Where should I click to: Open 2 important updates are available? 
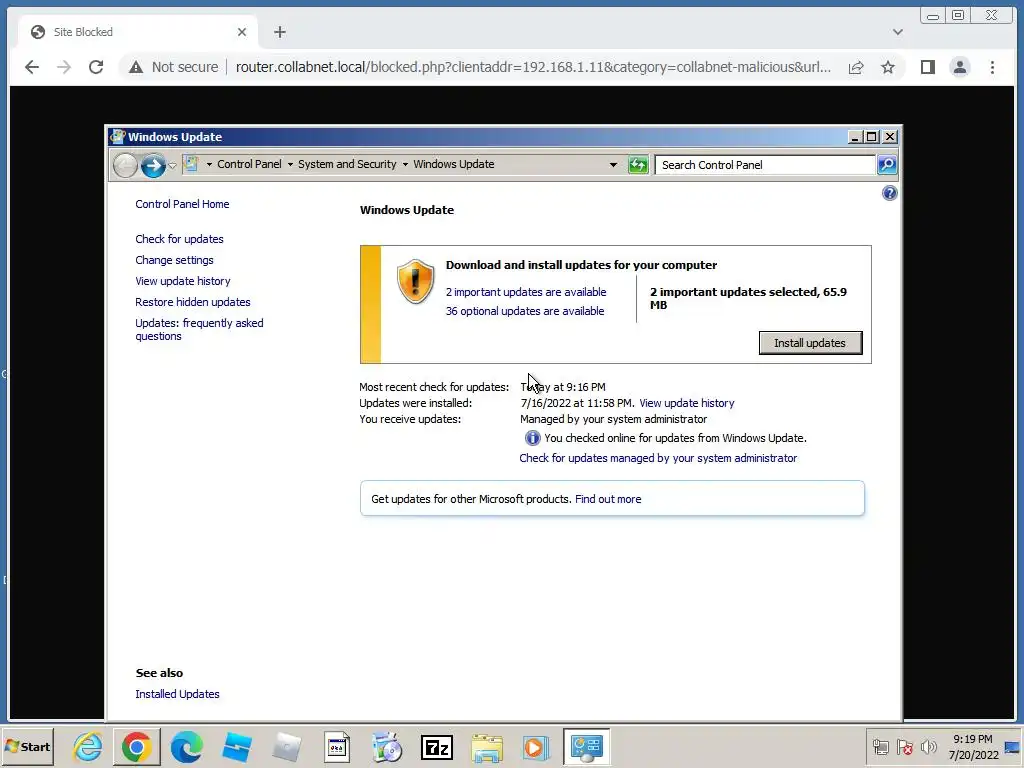[526, 292]
